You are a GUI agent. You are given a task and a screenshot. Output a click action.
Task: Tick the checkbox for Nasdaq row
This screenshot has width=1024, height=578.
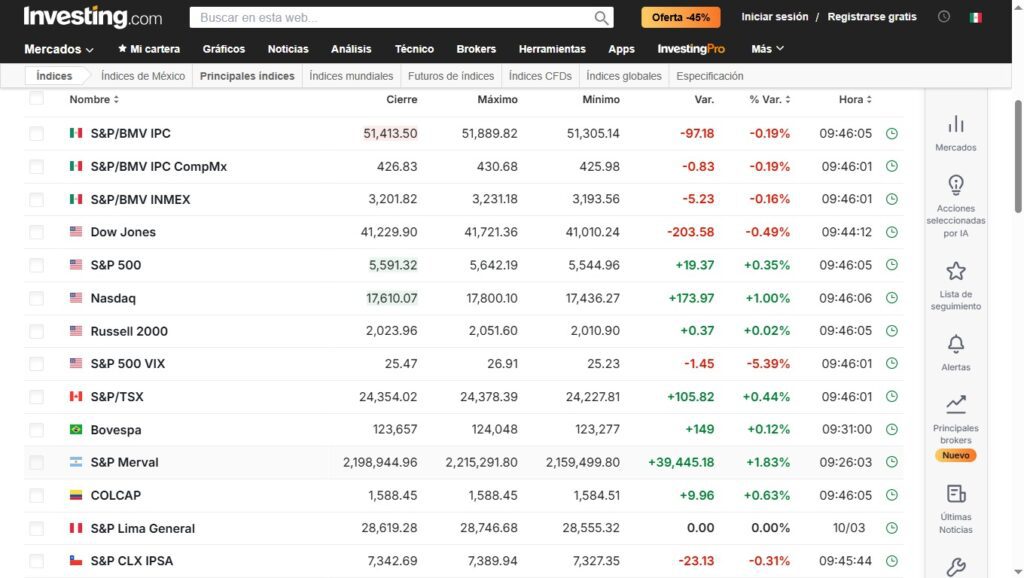pos(37,298)
